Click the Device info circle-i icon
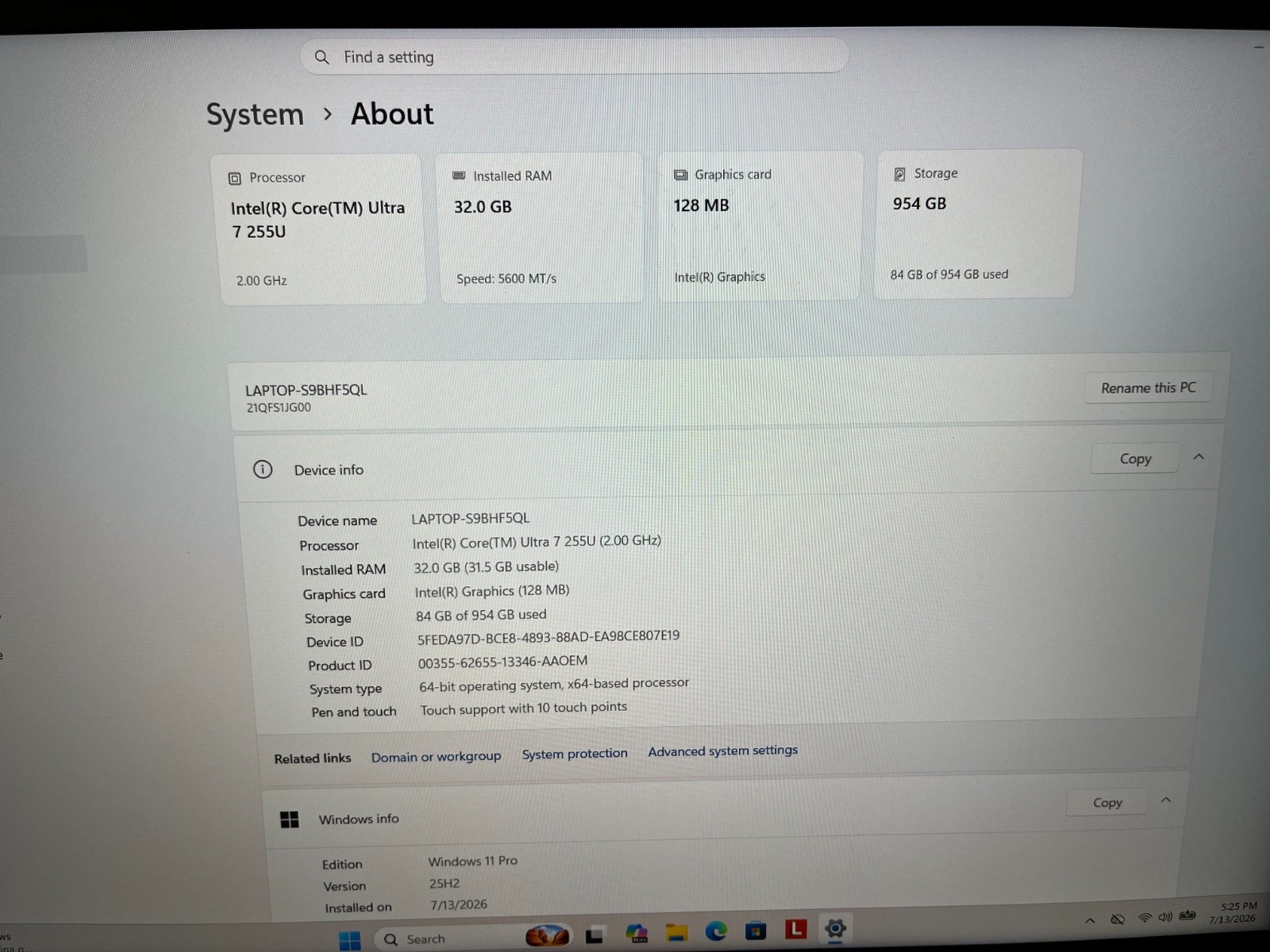This screenshot has height=952, width=1270. tap(263, 470)
